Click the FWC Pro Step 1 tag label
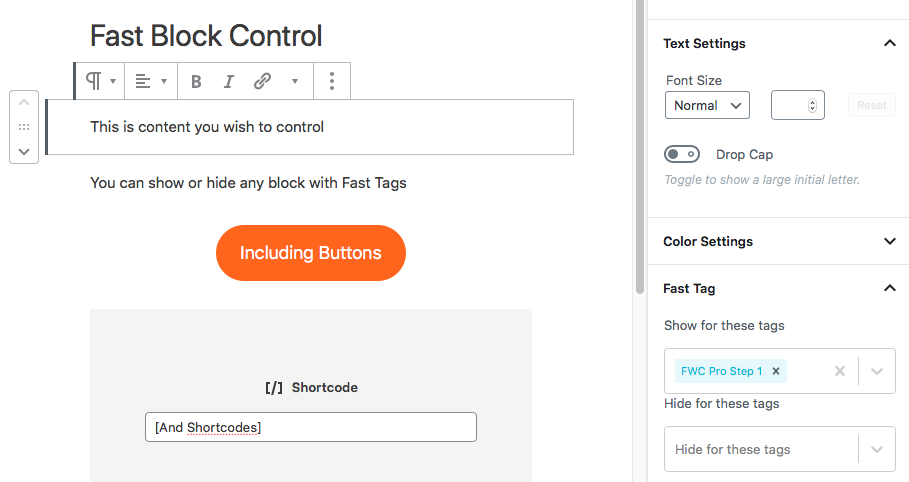This screenshot has height=482, width=909. point(722,371)
